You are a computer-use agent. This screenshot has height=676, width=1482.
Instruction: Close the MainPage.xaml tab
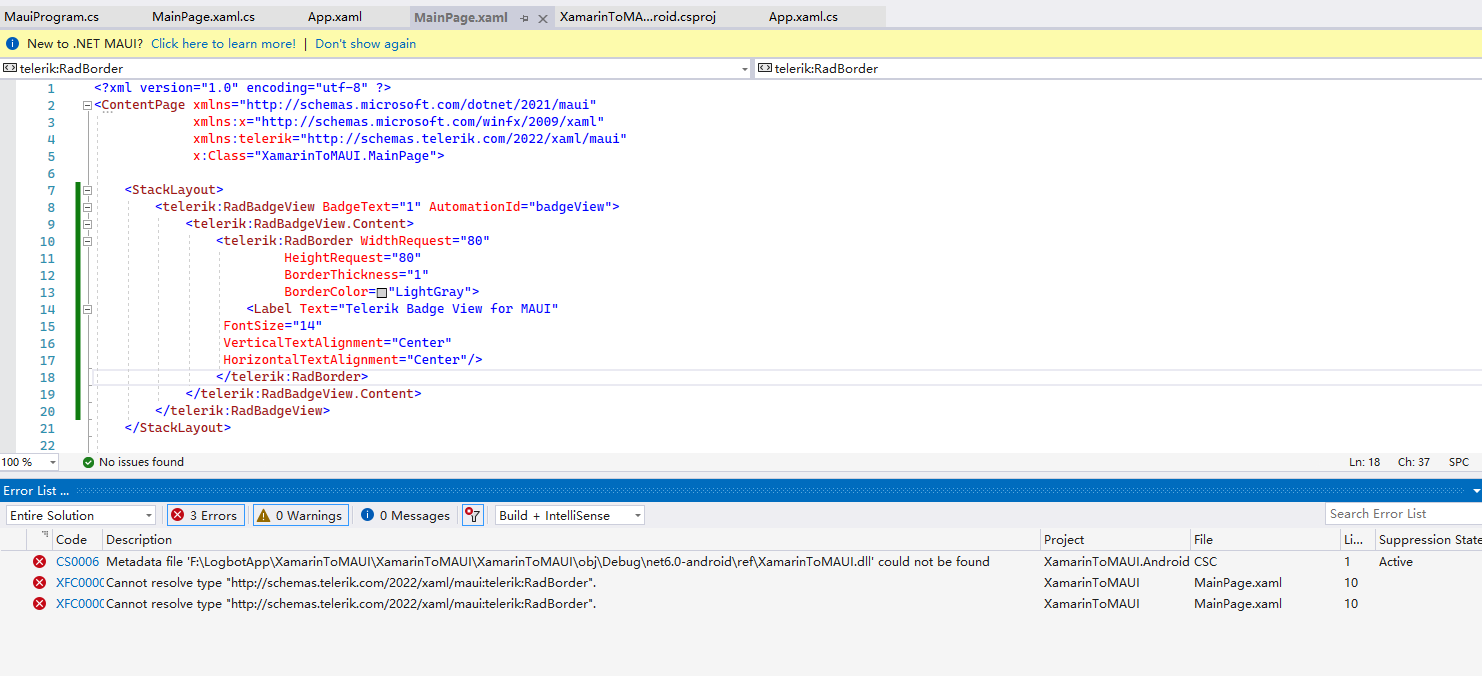543,19
